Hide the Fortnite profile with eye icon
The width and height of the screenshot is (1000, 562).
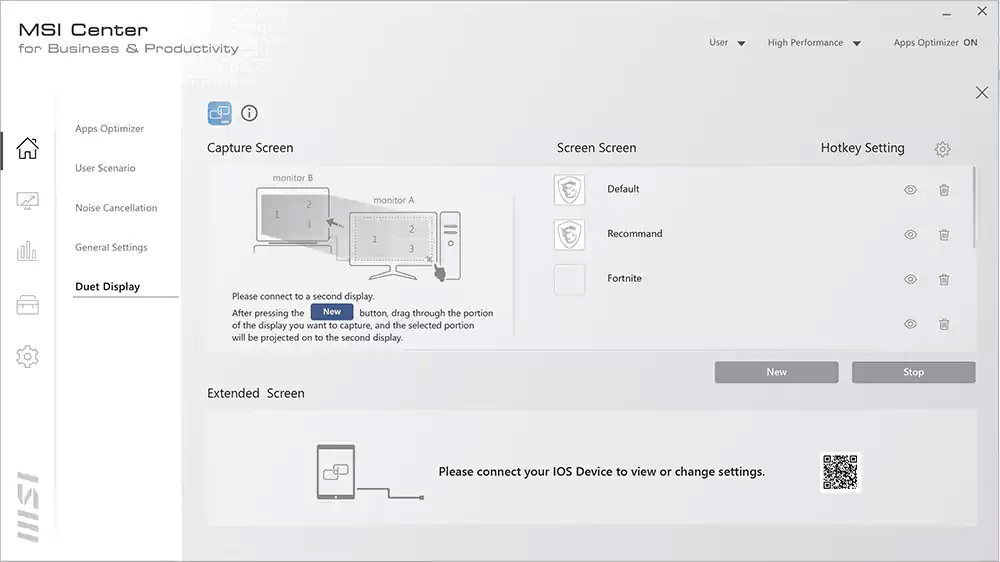(x=910, y=280)
